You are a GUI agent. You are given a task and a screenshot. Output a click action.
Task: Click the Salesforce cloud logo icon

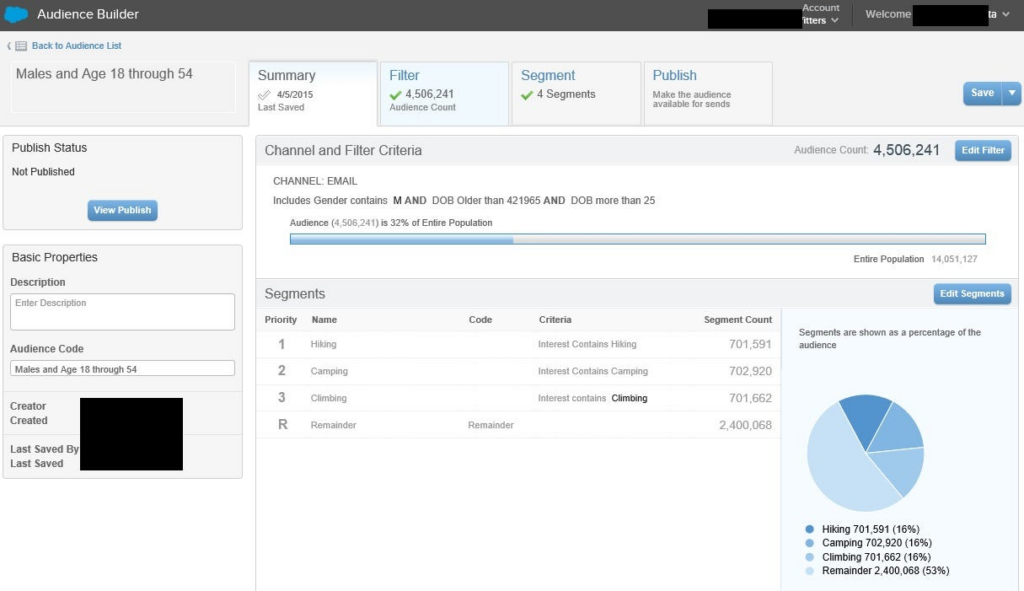16,15
